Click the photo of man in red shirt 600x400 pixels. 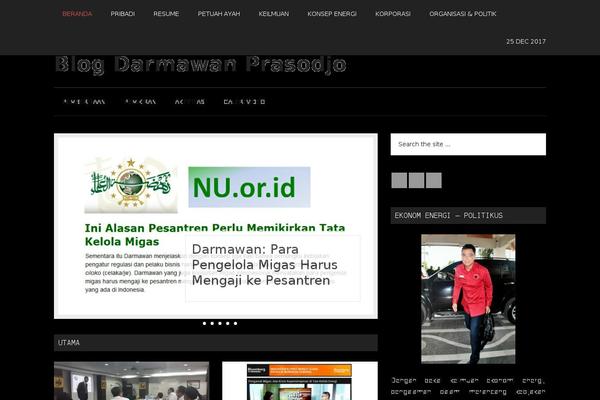[468, 299]
